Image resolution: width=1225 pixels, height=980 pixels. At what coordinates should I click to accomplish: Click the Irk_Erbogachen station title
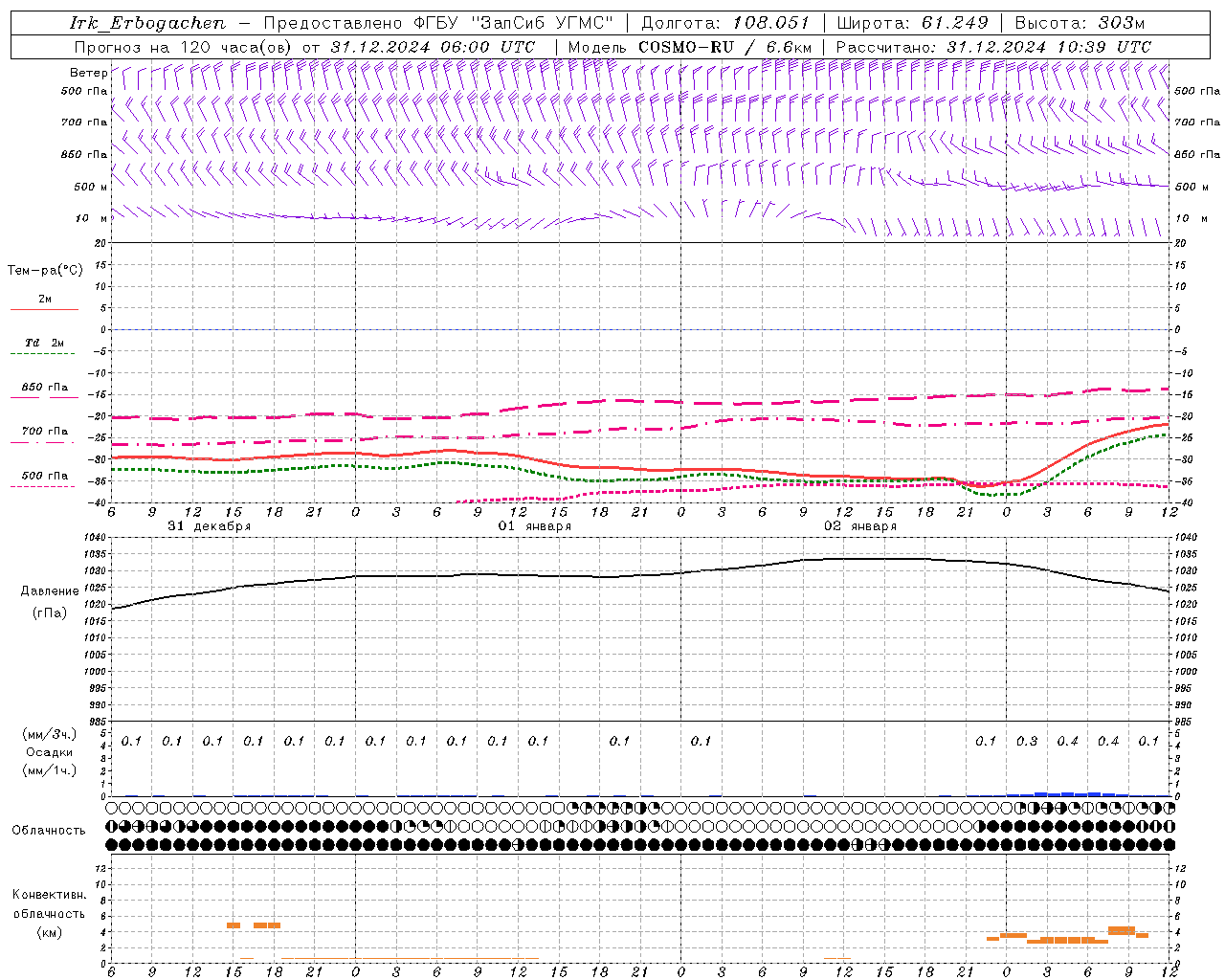(x=147, y=23)
